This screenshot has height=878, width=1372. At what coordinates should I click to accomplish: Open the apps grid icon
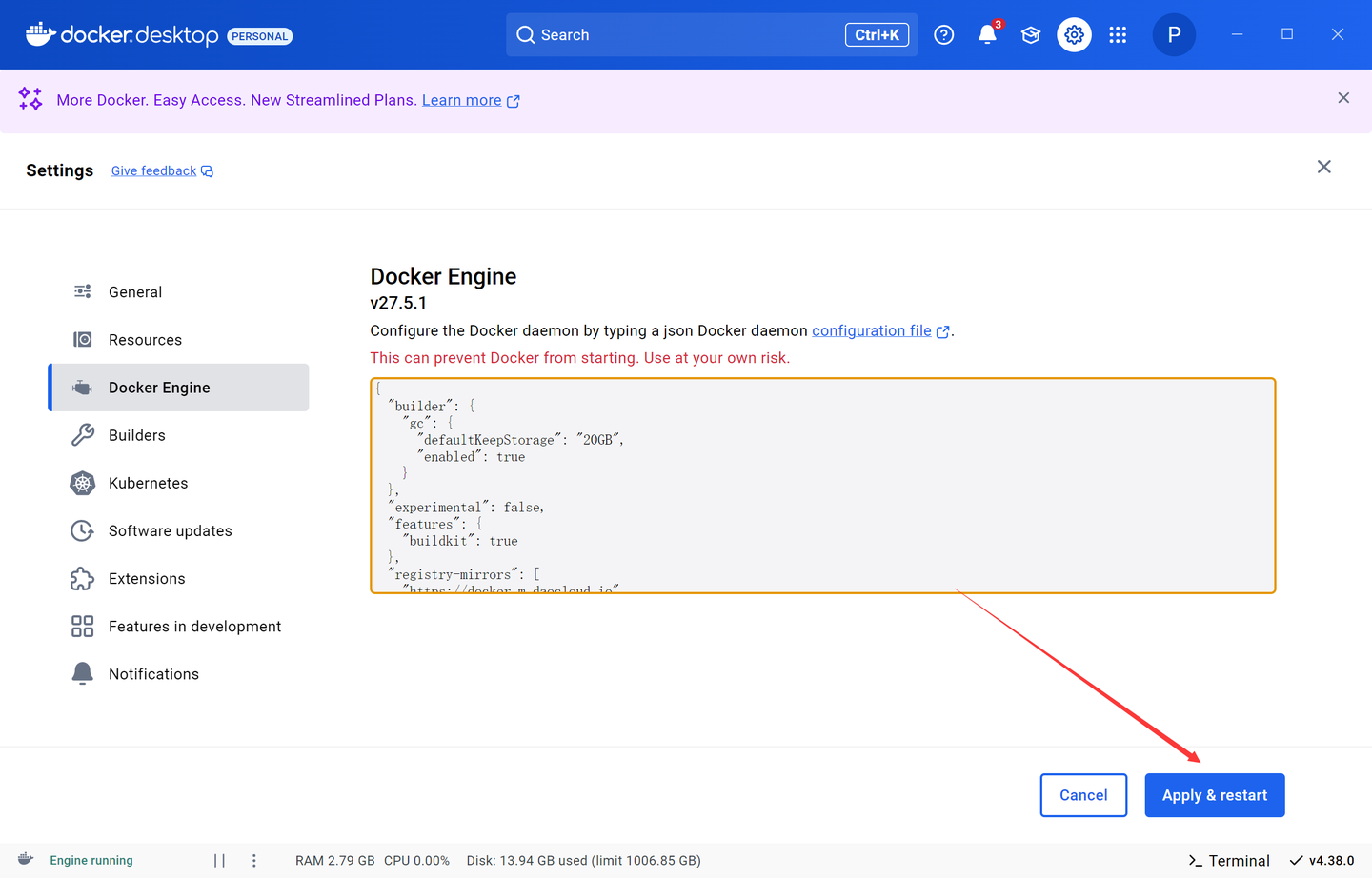pyautogui.click(x=1118, y=35)
